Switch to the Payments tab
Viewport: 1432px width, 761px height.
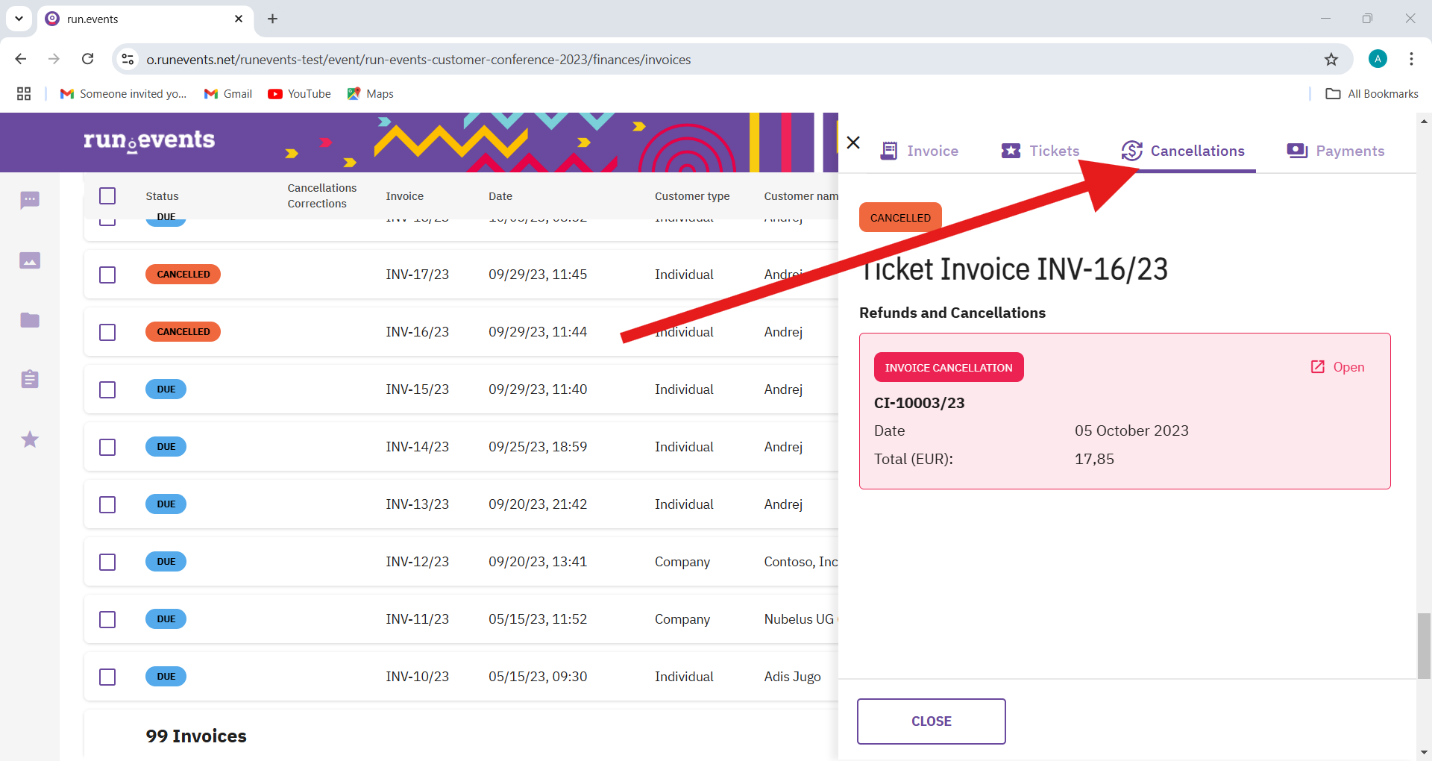1336,151
